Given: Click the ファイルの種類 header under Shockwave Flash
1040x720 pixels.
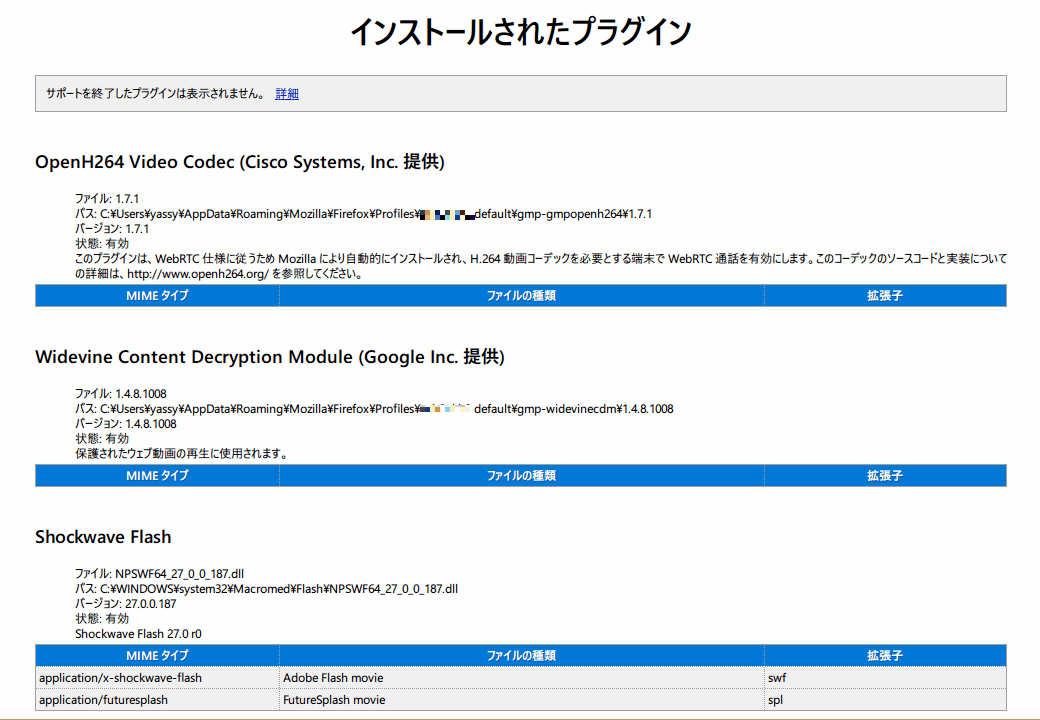Looking at the screenshot, I should tap(521, 655).
